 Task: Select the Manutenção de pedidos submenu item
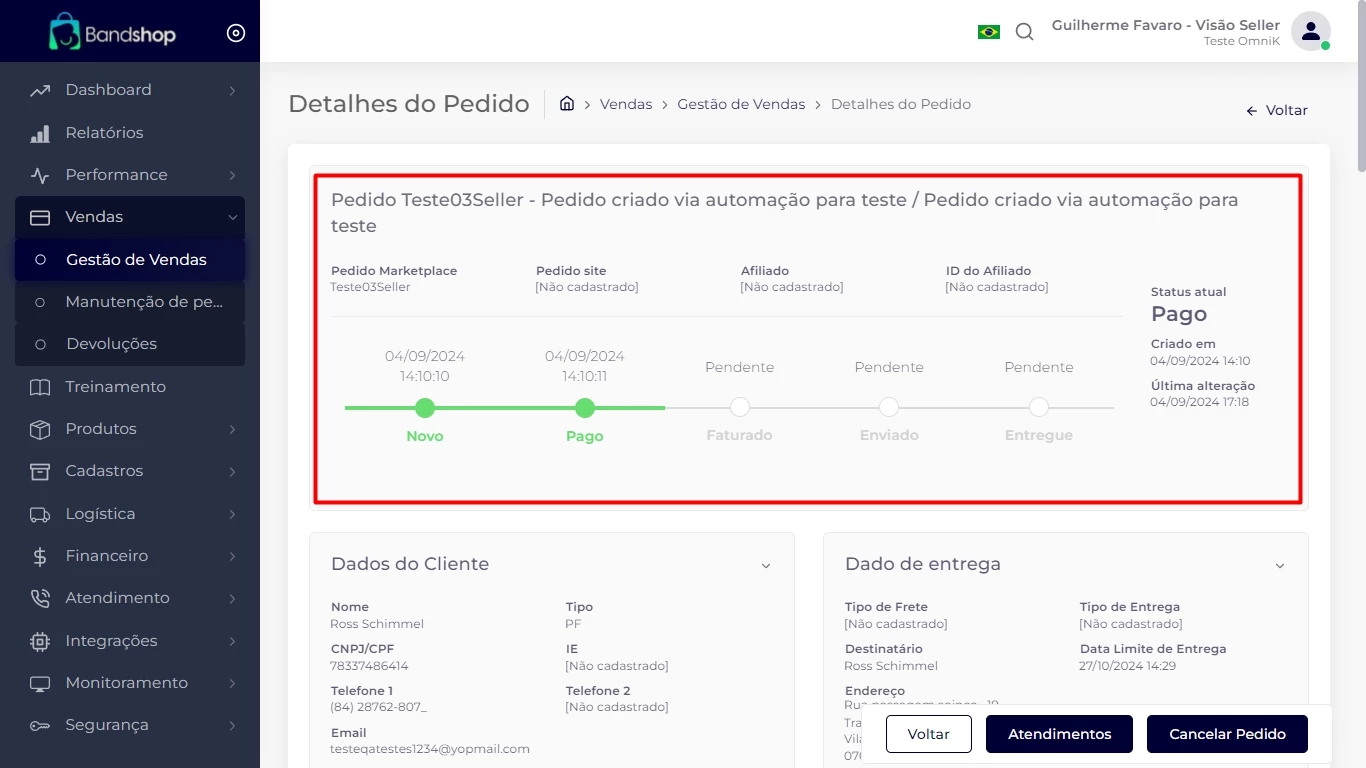point(143,302)
